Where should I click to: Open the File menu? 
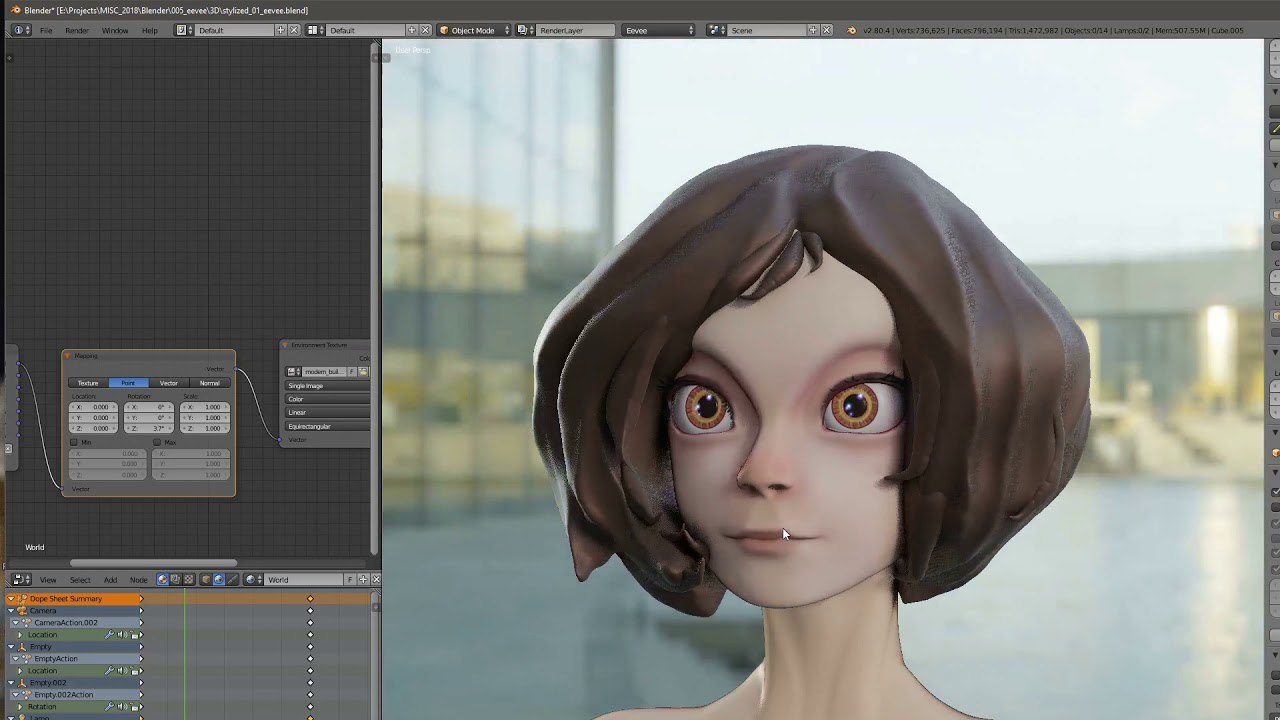coord(46,30)
